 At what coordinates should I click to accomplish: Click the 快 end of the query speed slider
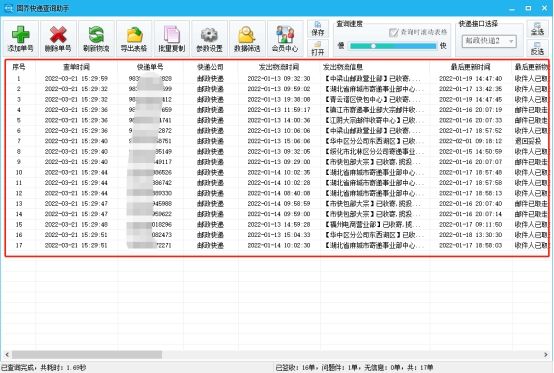pos(443,46)
